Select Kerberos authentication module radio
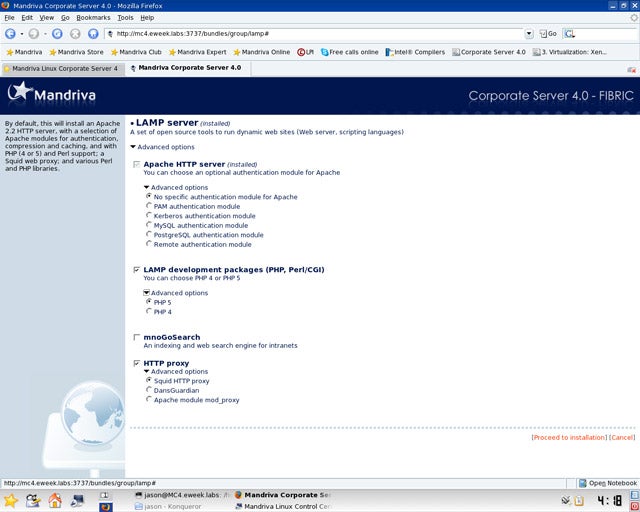The width and height of the screenshot is (640, 512). point(149,215)
